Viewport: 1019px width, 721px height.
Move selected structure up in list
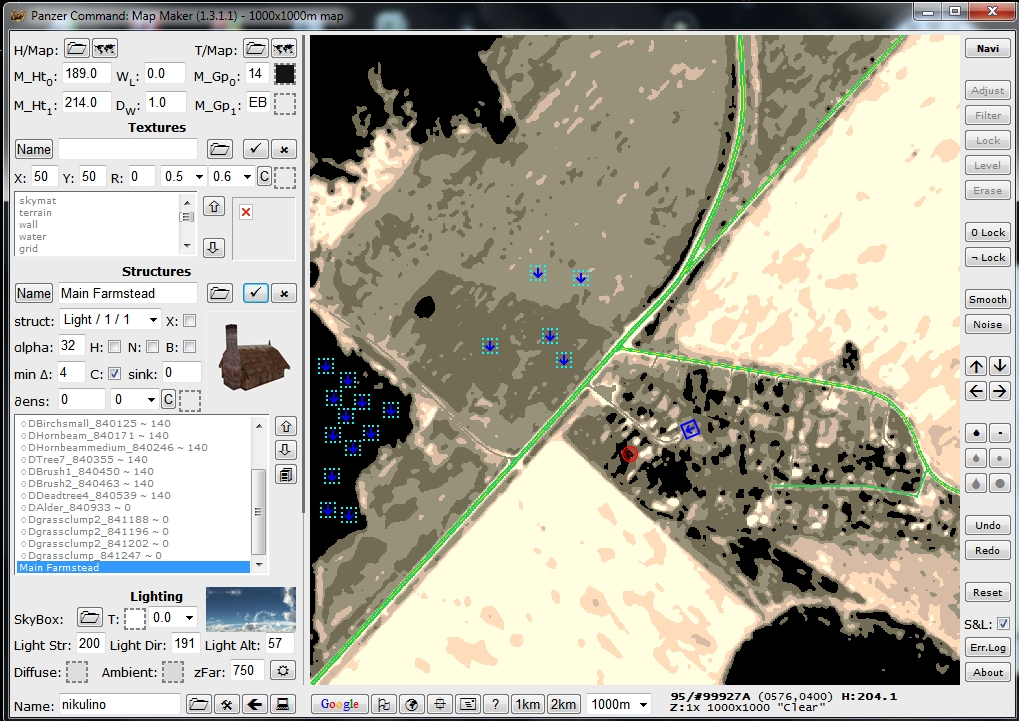tap(286, 426)
